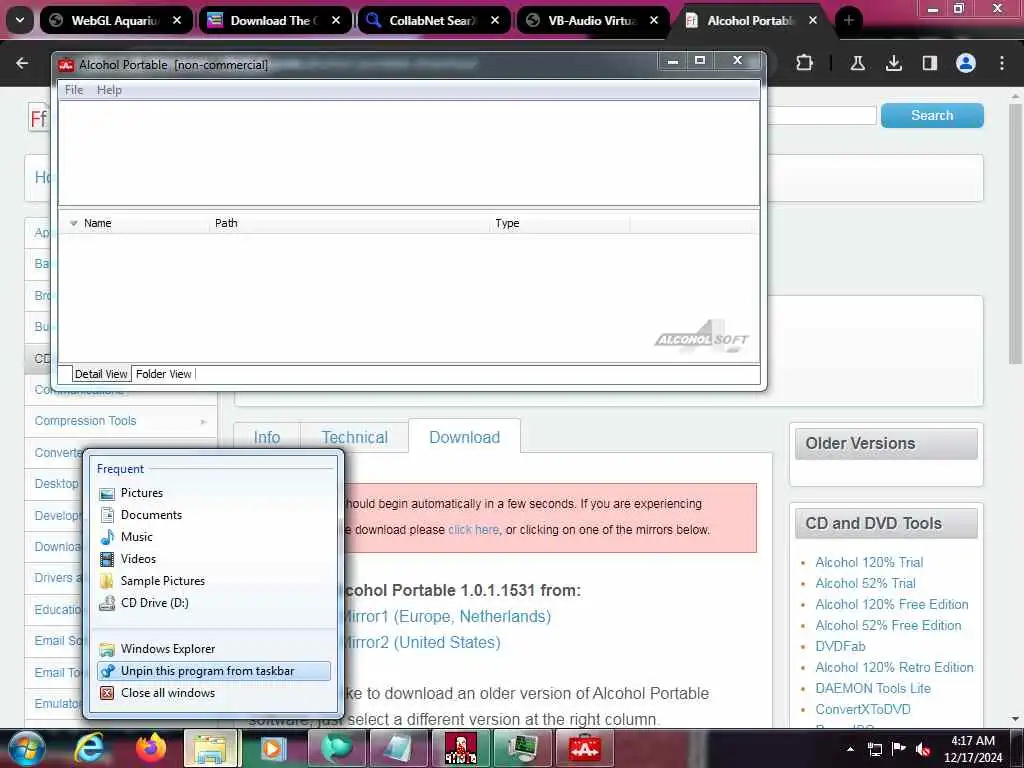The height and width of the screenshot is (768, 1024).
Task: Show hidden tray icons arrow
Action: click(850, 749)
